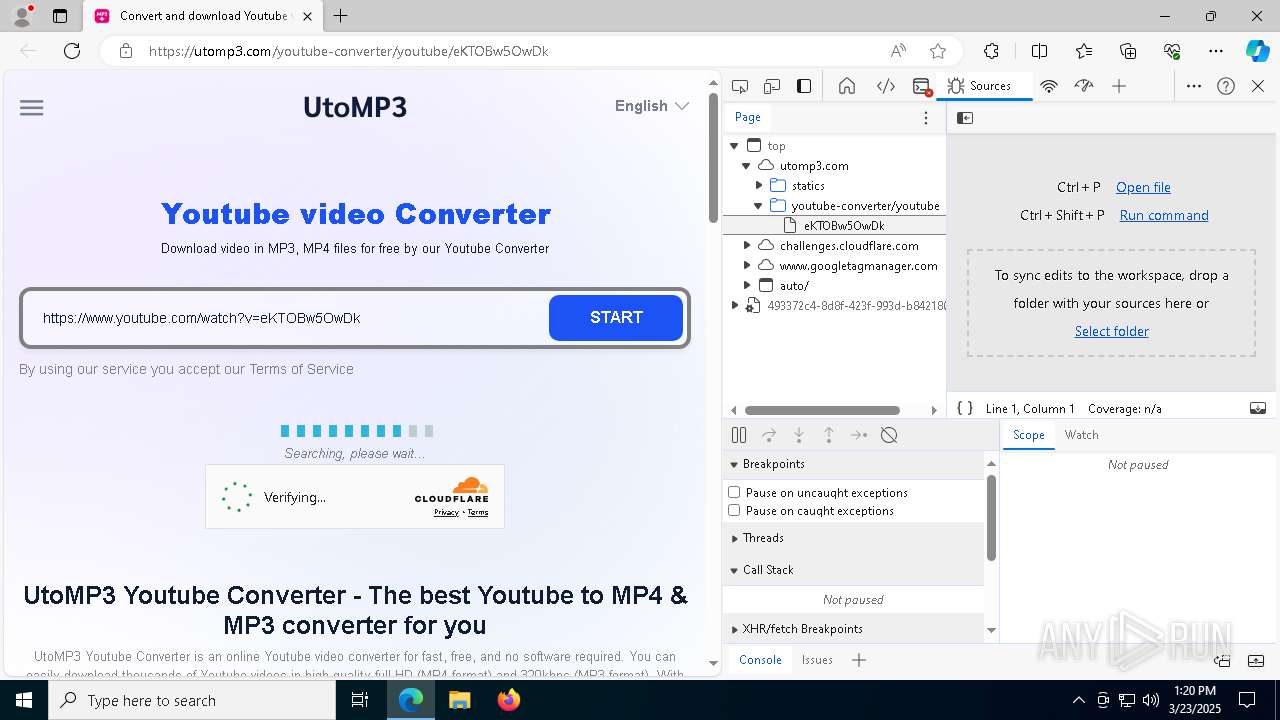
Task: Open Cloudflare Terms link
Action: coord(478,512)
